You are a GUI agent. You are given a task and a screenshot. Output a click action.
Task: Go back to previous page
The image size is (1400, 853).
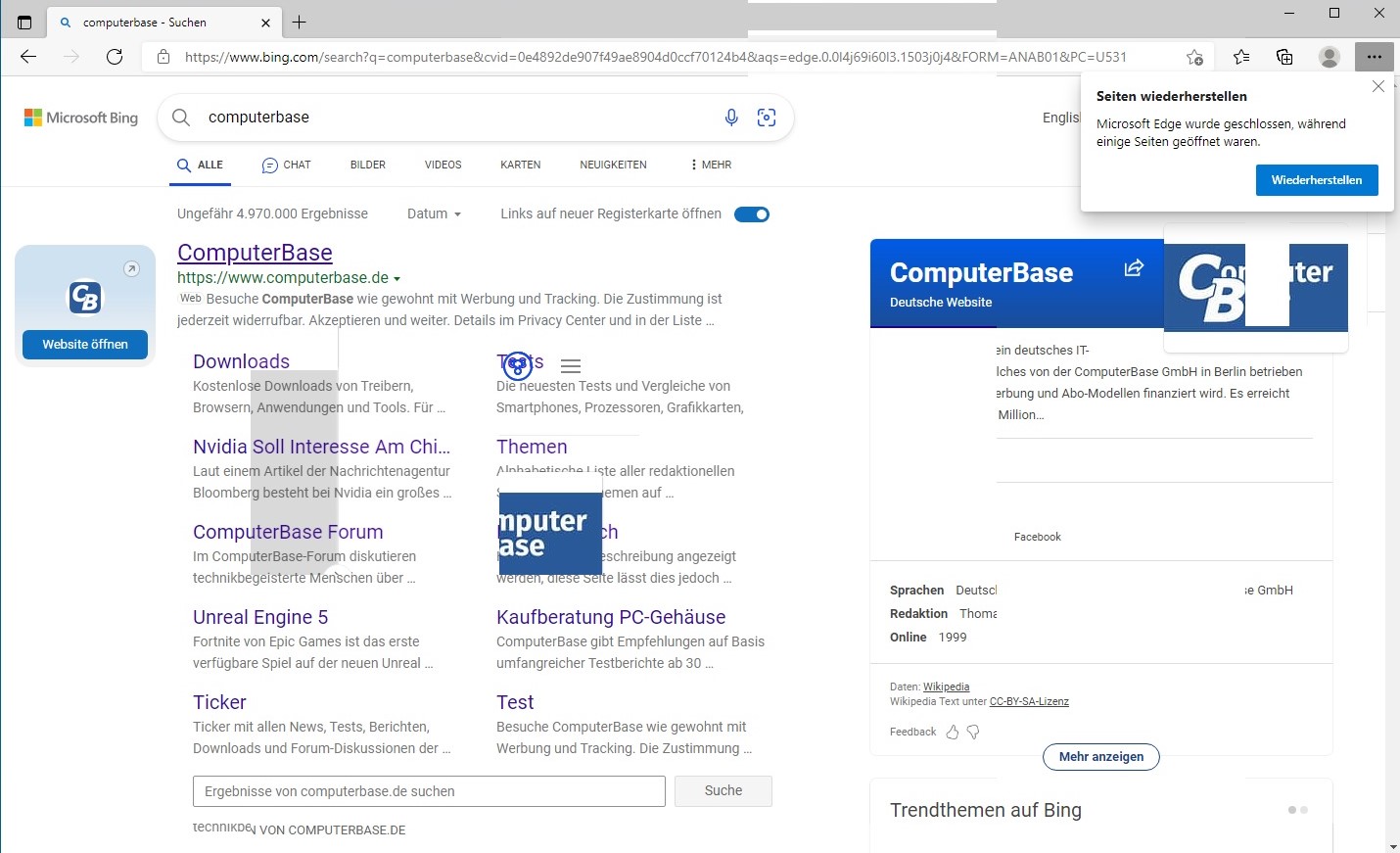pyautogui.click(x=28, y=57)
